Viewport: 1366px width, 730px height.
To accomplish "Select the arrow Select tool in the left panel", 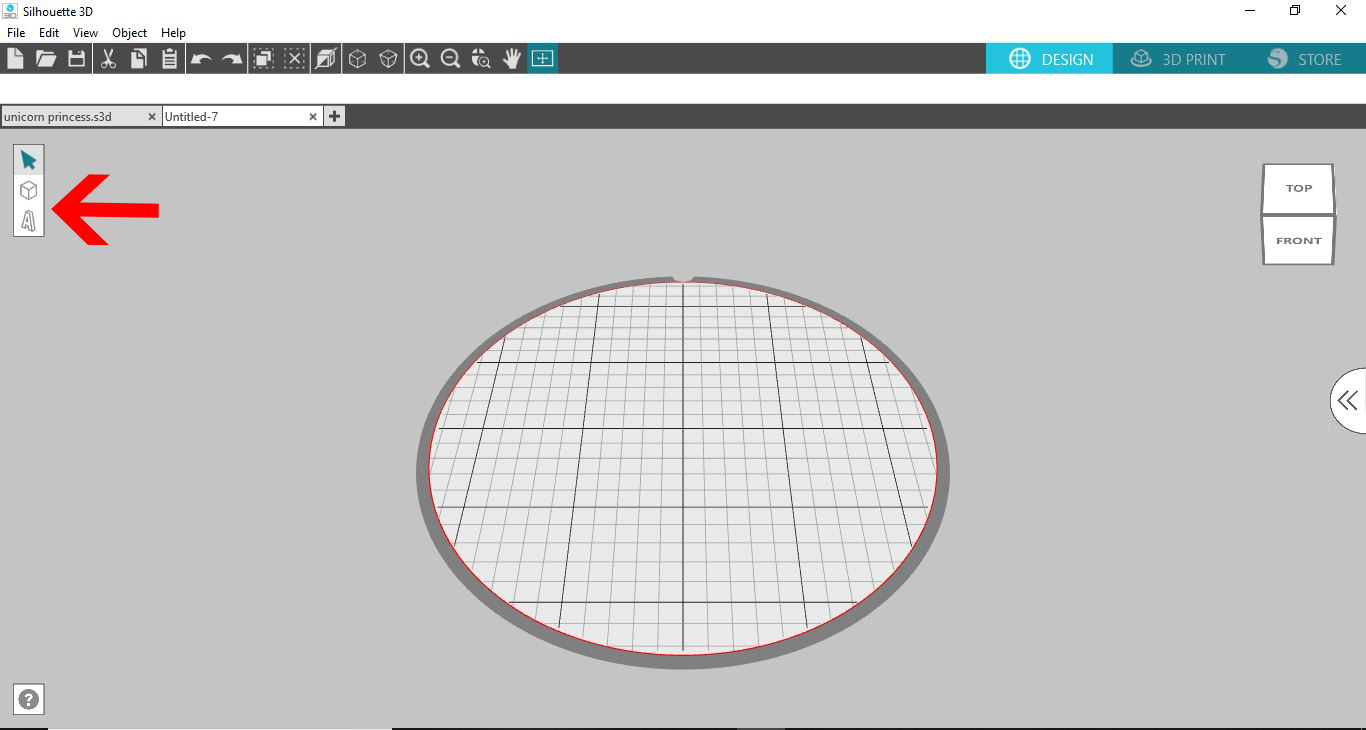I will (x=29, y=160).
